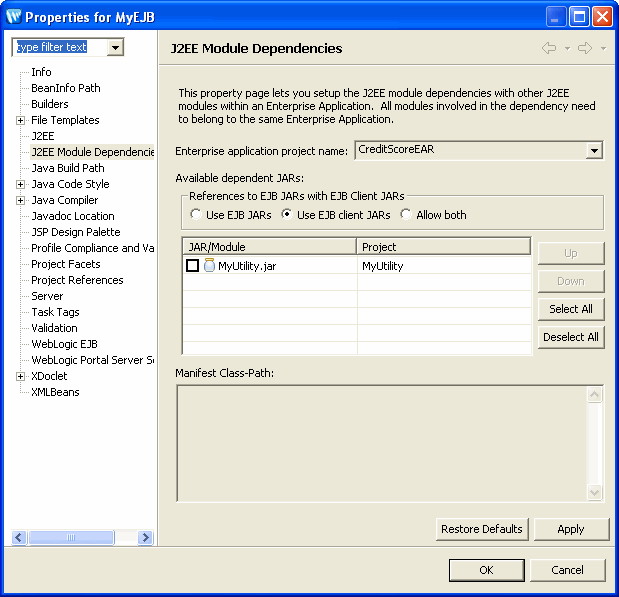The image size is (619, 597).
Task: Click the Apply button
Action: tap(571, 529)
